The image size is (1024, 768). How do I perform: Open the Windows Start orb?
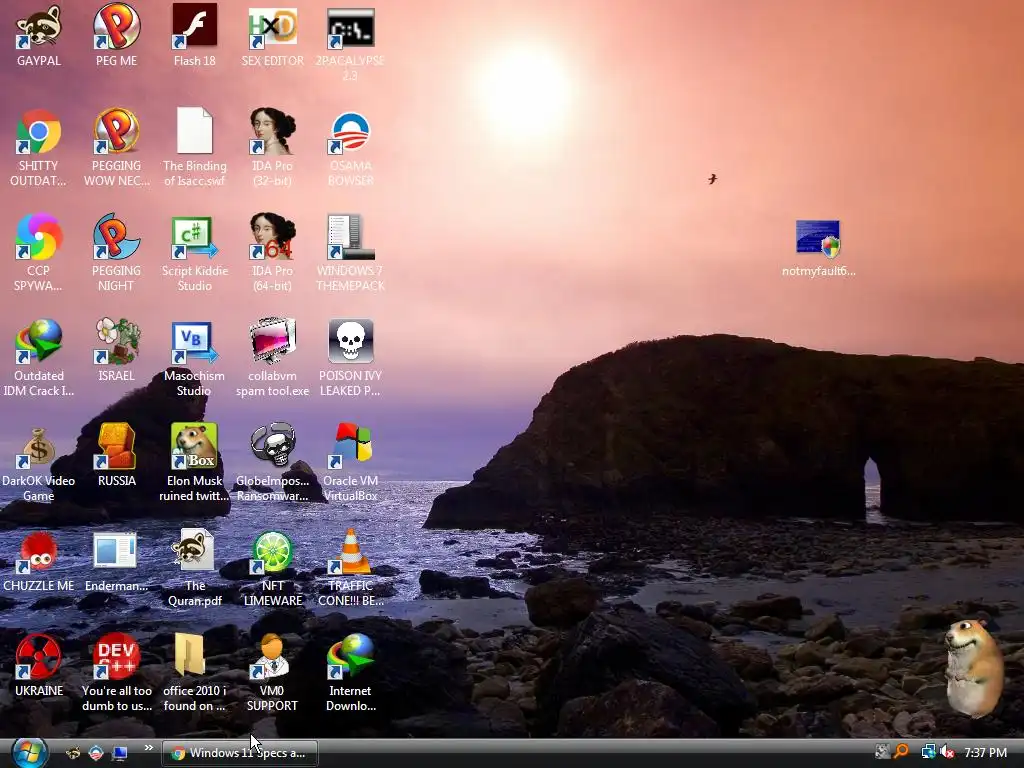28,753
